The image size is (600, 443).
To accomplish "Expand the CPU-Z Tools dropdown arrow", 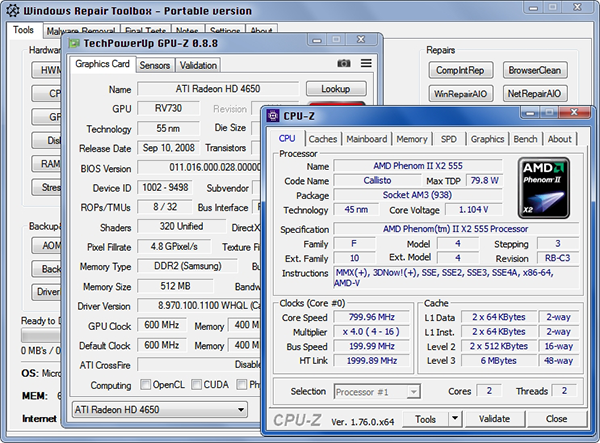I will click(455, 419).
